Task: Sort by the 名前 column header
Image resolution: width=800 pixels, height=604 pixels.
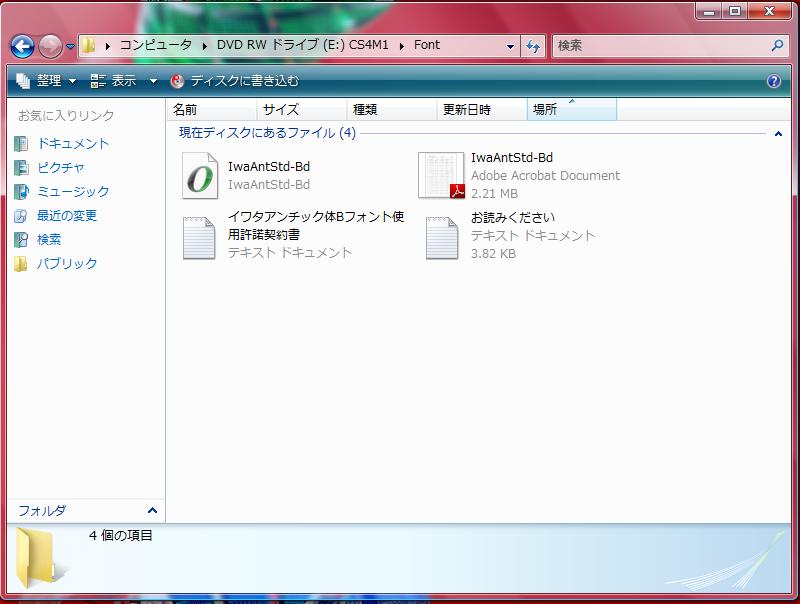Action: 212,109
